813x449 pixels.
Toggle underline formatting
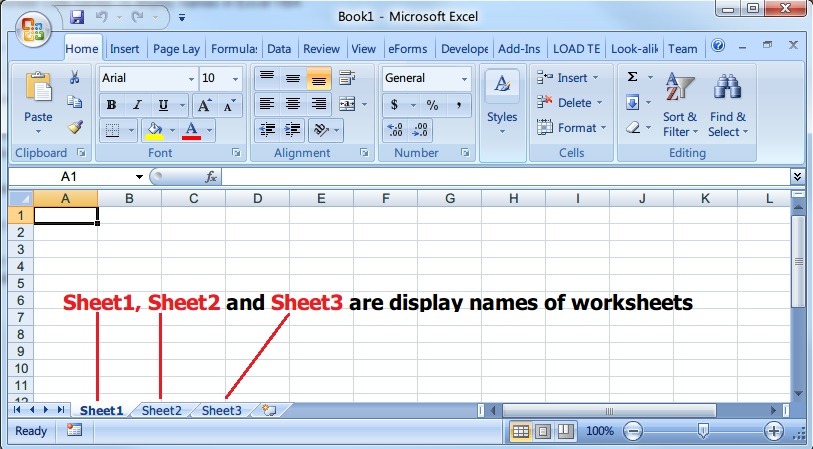163,105
